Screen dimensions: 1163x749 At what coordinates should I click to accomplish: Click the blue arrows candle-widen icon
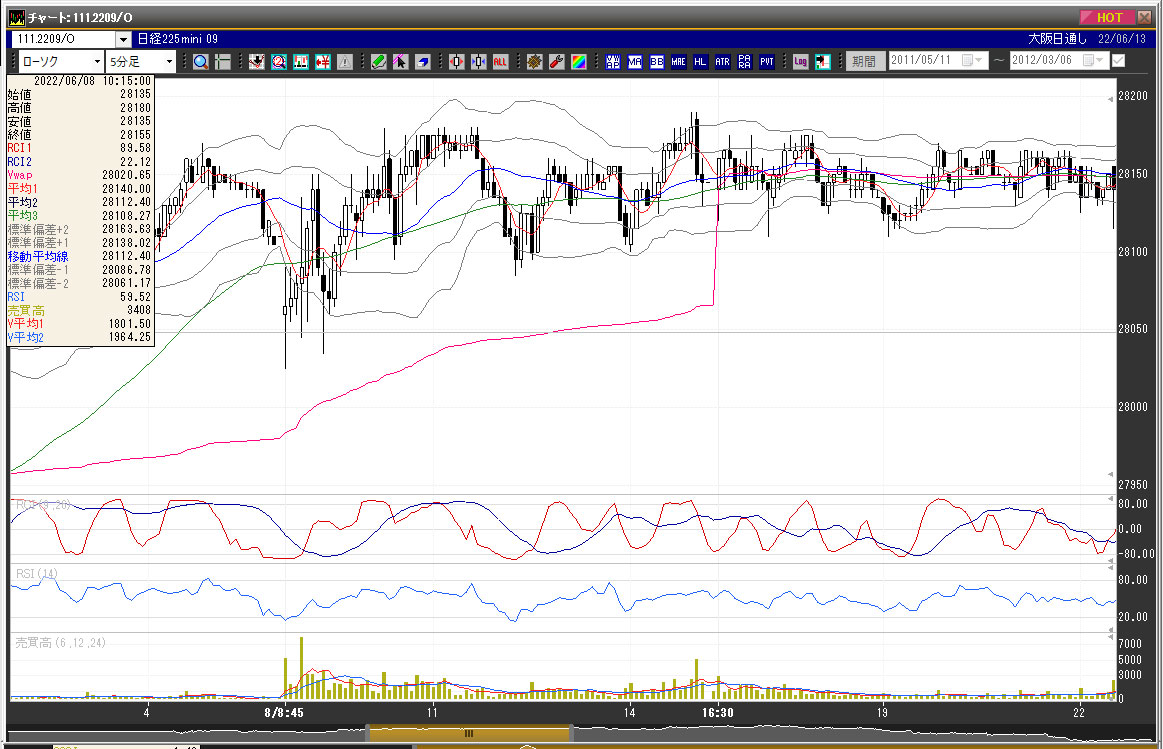478,62
